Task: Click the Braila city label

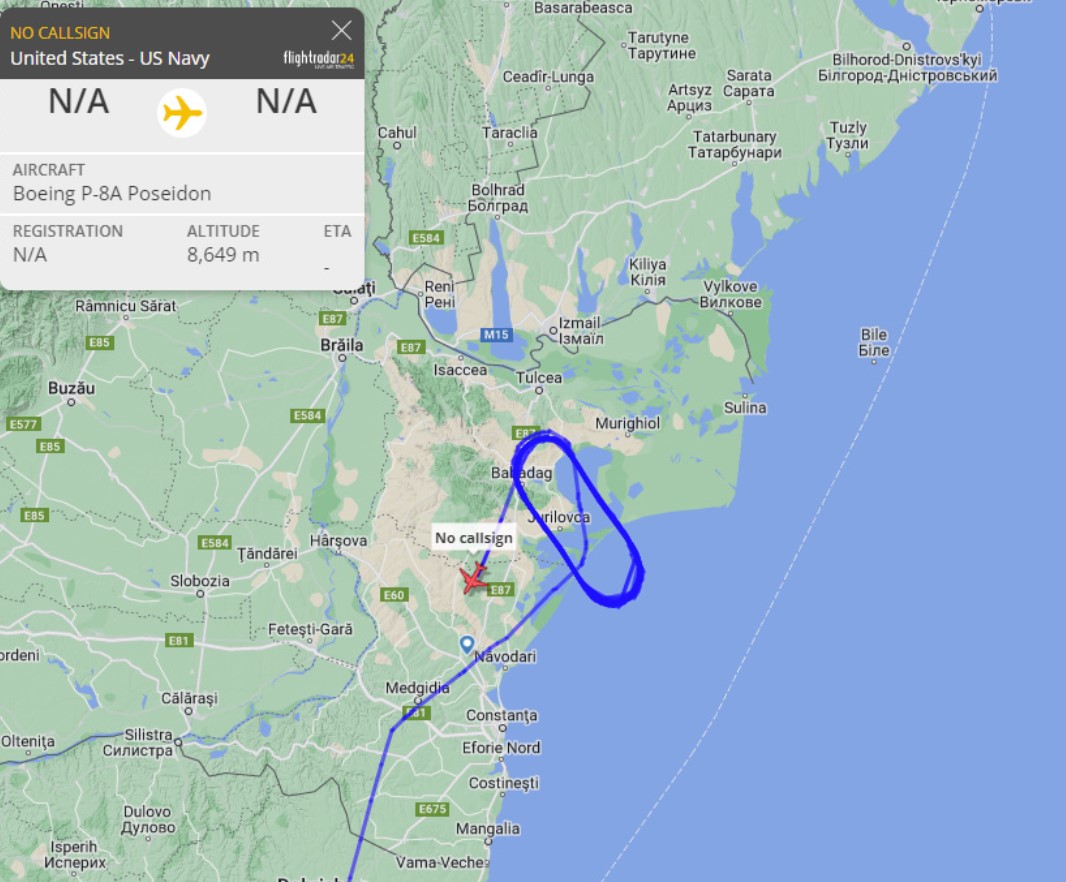Action: [342, 345]
